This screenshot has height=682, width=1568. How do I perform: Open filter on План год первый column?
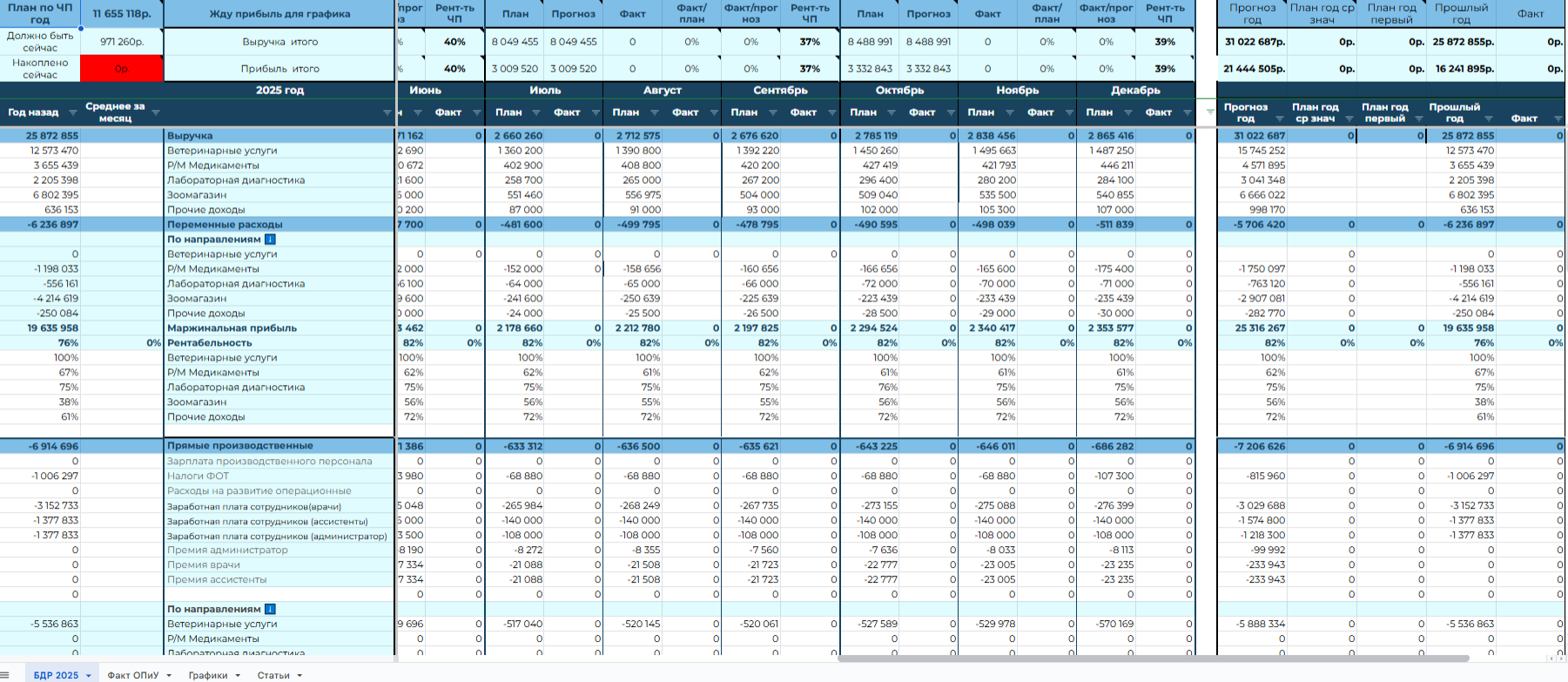(x=1419, y=118)
